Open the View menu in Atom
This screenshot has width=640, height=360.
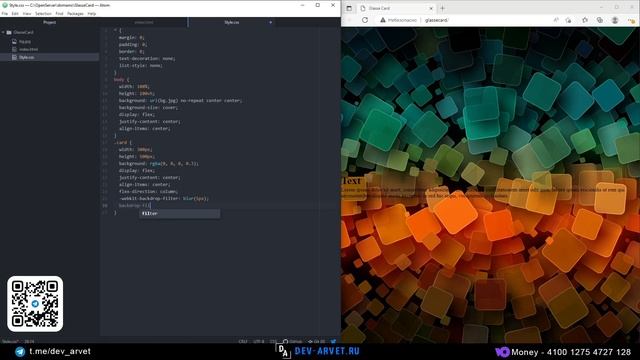tap(27, 13)
